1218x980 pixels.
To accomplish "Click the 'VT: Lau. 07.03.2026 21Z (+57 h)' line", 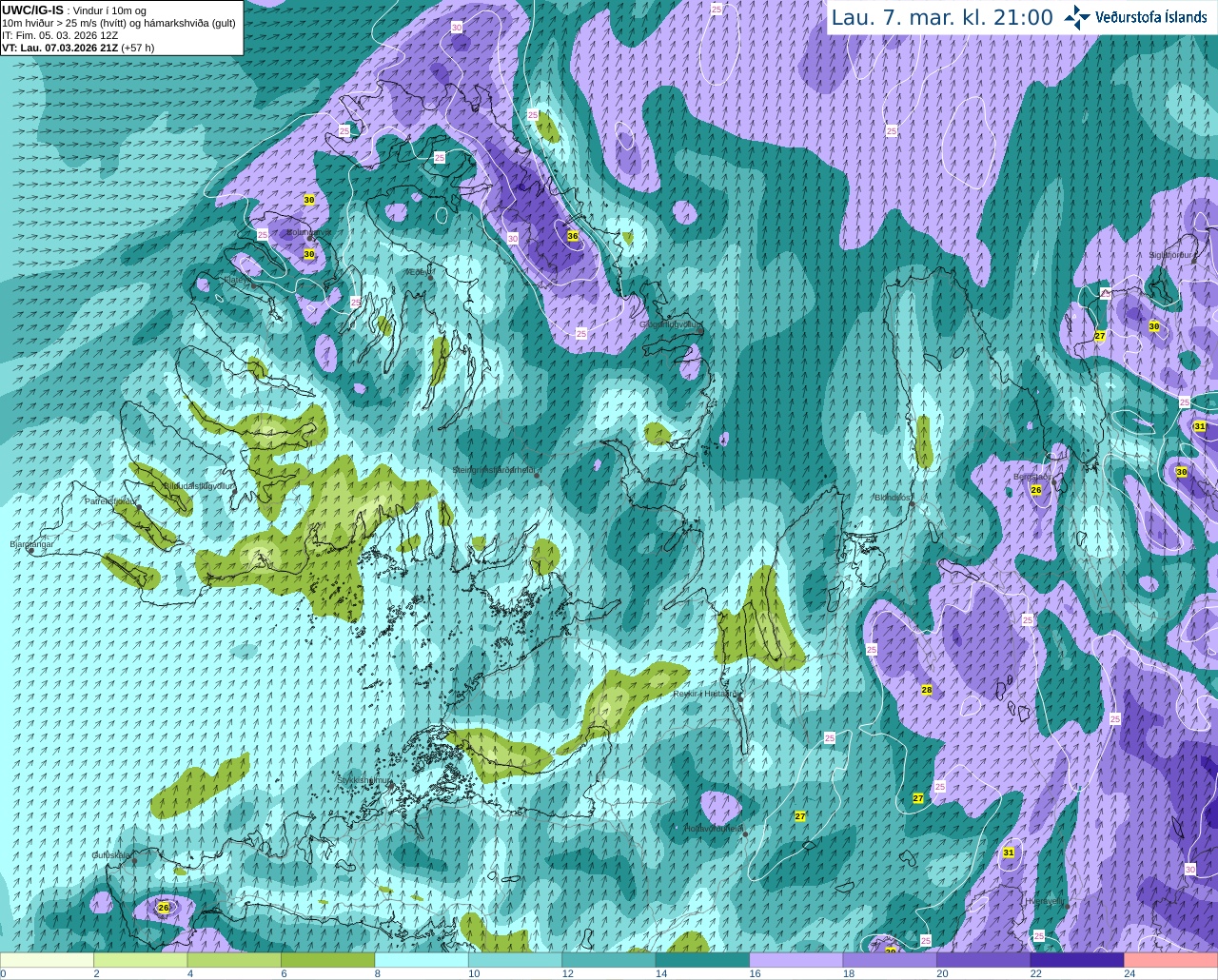I will 78,47.
